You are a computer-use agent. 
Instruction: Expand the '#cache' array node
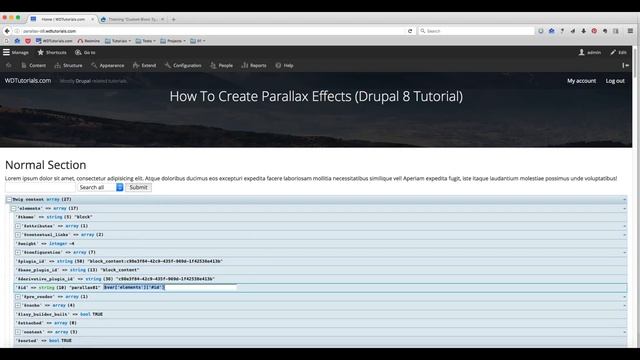point(18,305)
